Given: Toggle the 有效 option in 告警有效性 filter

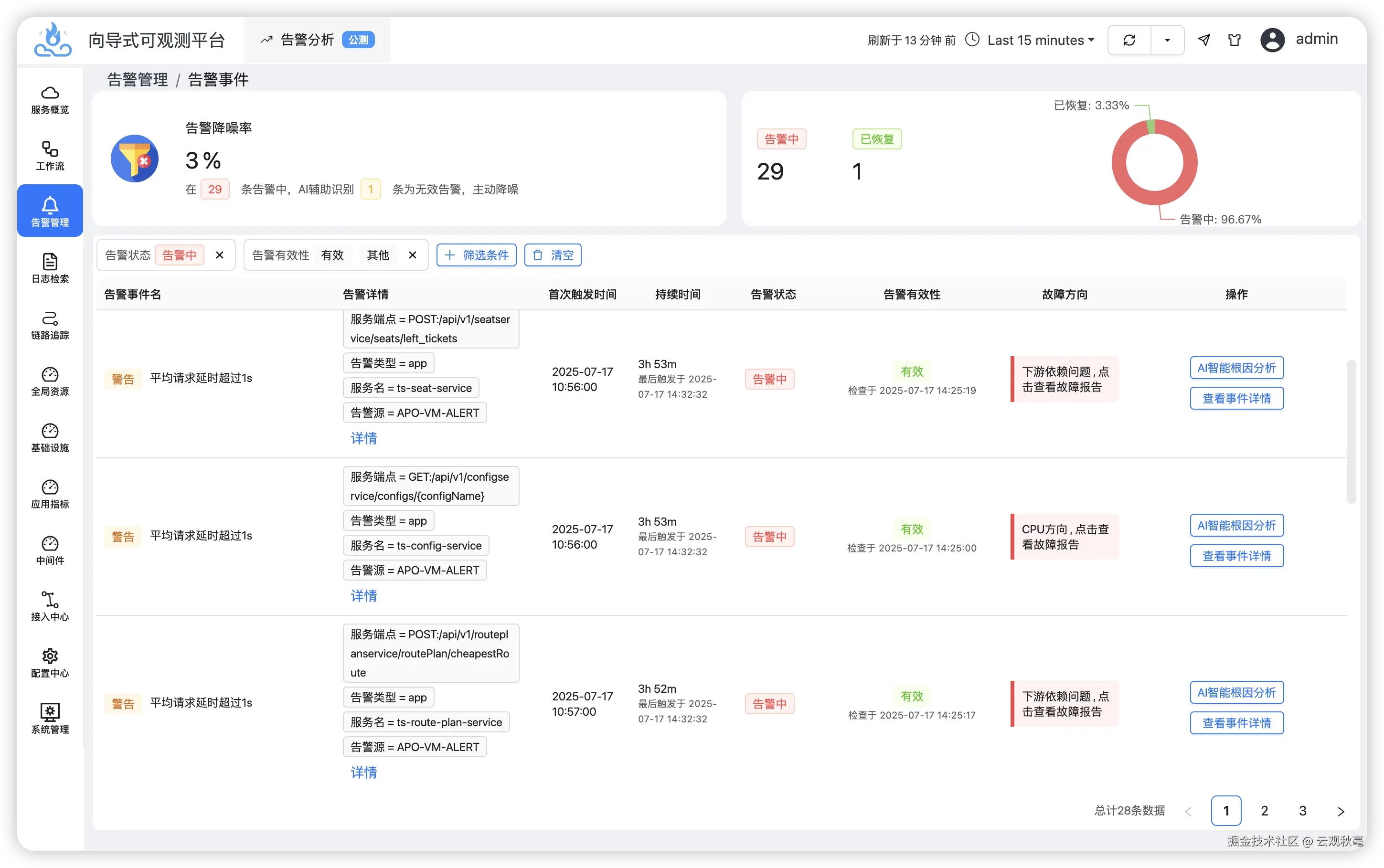Looking at the screenshot, I should 332,255.
